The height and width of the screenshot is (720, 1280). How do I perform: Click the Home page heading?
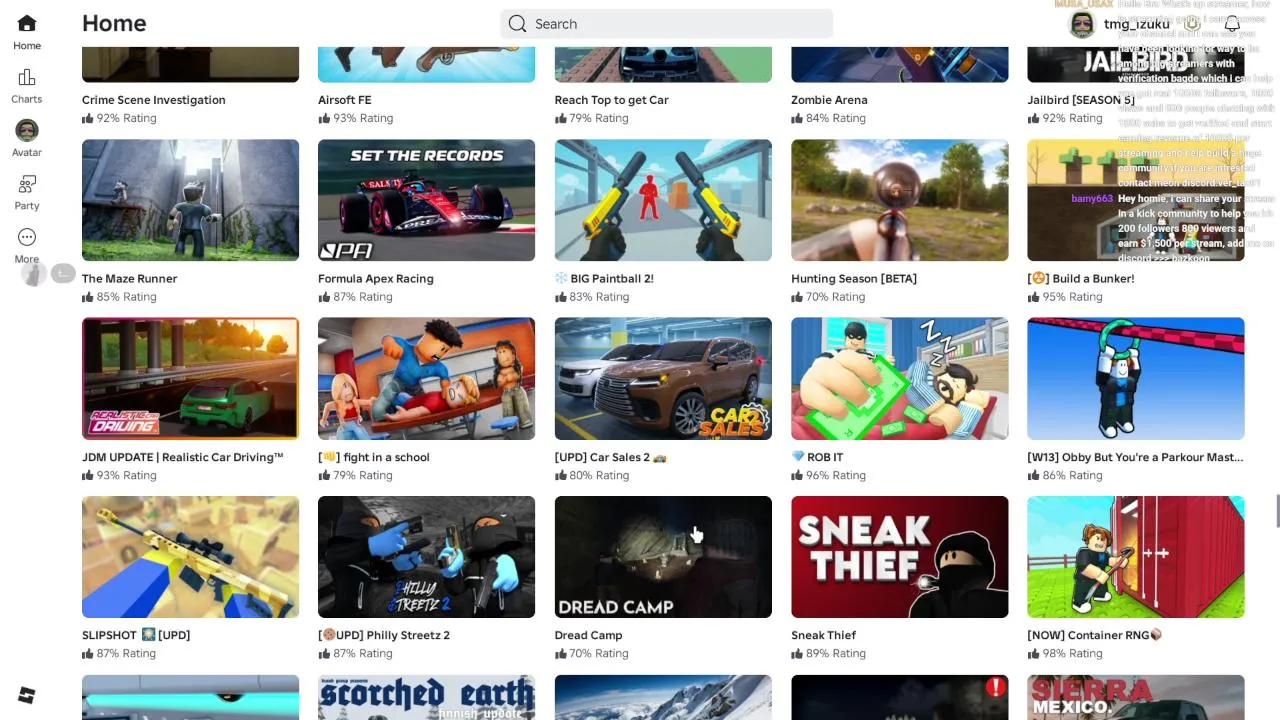114,23
